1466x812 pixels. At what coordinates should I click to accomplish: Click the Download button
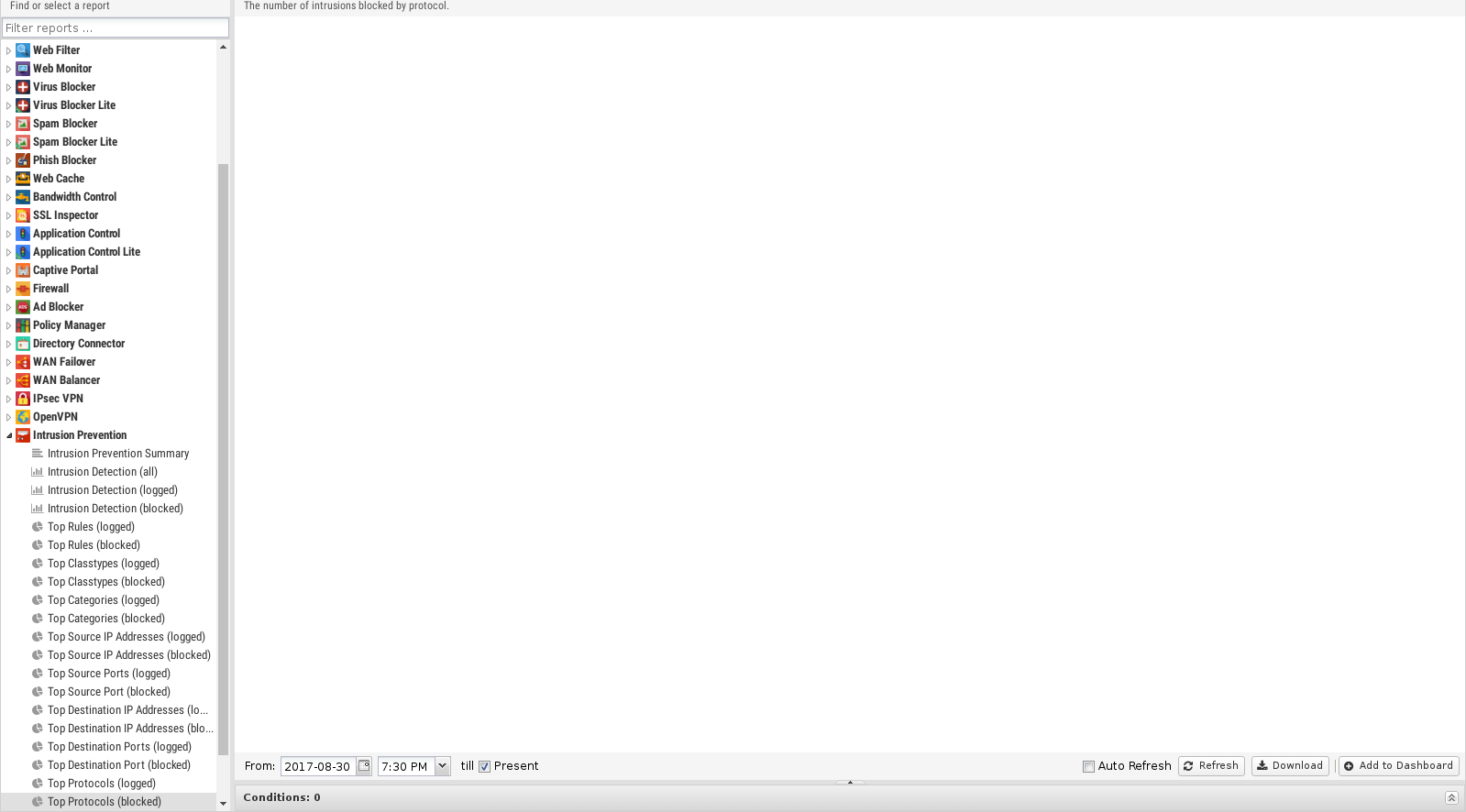coord(1290,766)
